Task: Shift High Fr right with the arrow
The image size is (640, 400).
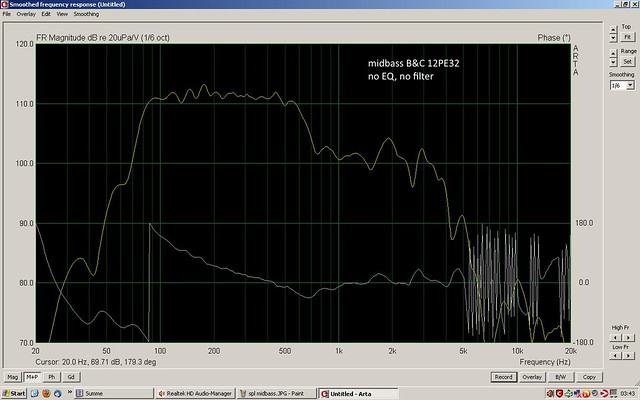Action: click(x=630, y=337)
